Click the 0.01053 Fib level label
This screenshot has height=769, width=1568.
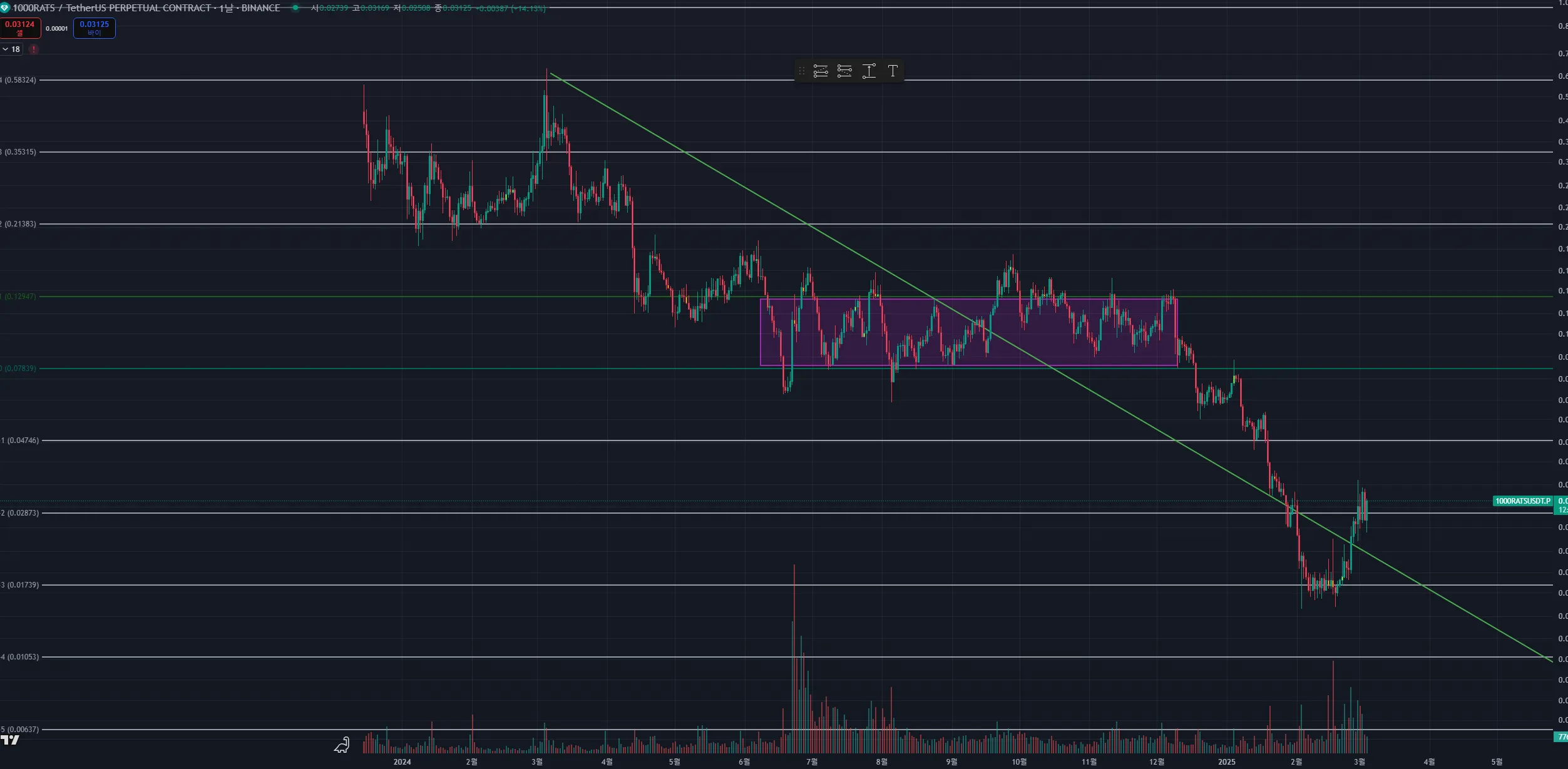[x=20, y=657]
